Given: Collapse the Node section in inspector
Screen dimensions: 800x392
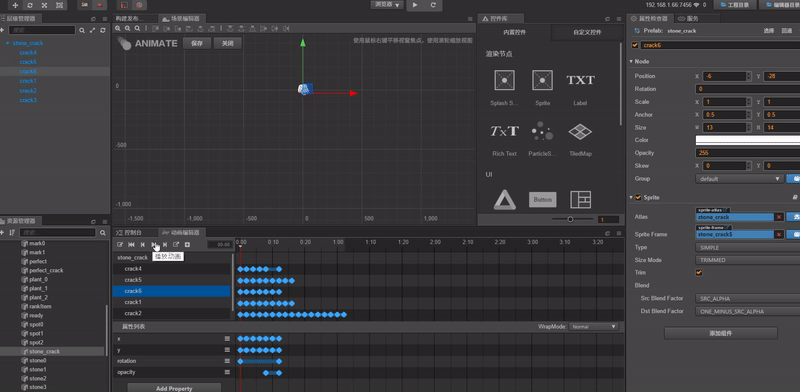Looking at the screenshot, I should point(631,62).
